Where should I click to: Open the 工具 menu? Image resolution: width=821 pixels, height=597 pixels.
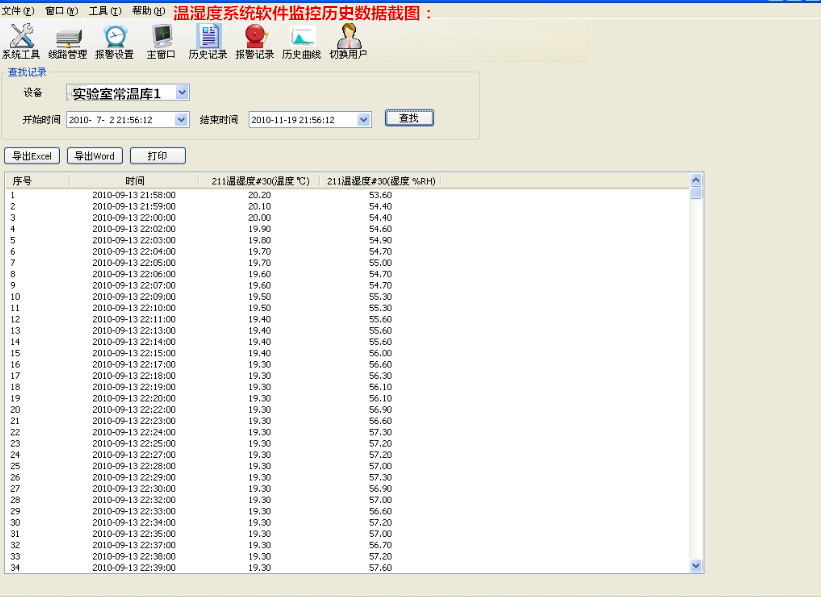105,10
